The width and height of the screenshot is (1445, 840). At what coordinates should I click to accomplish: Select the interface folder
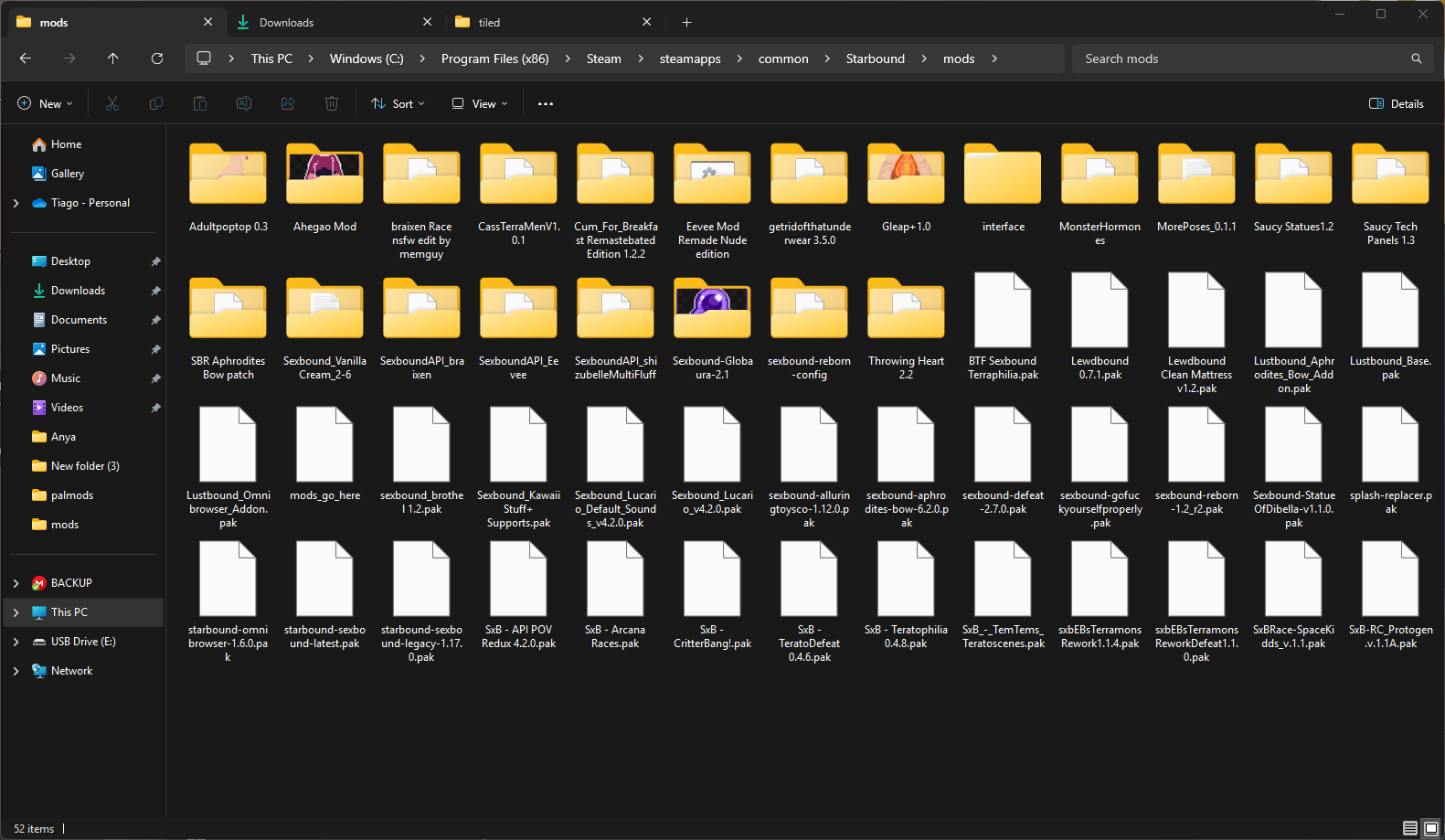[1003, 187]
